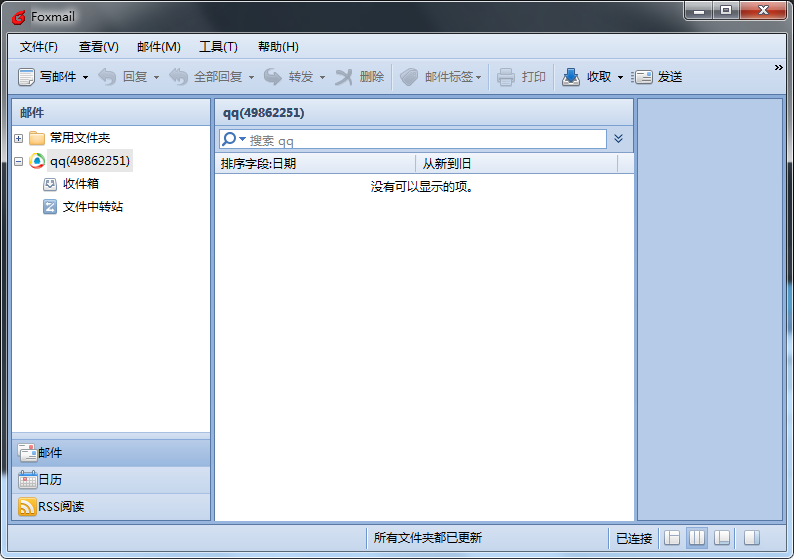This screenshot has height=559, width=794.
Task: Select the qq(49862251) account in tree
Action: click(x=90, y=161)
